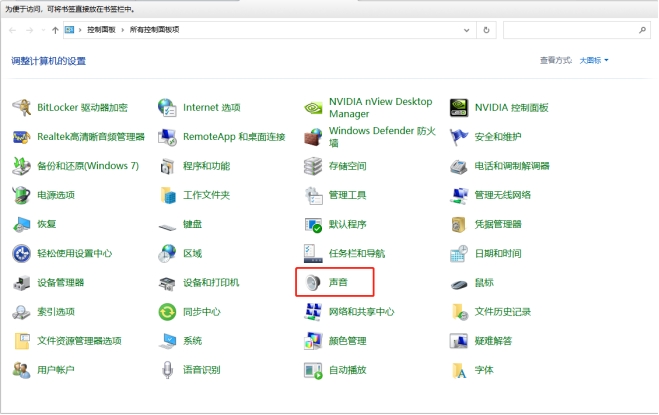This screenshot has height=415, width=659.
Task: Click inside the Control Panel search box
Action: point(570,30)
